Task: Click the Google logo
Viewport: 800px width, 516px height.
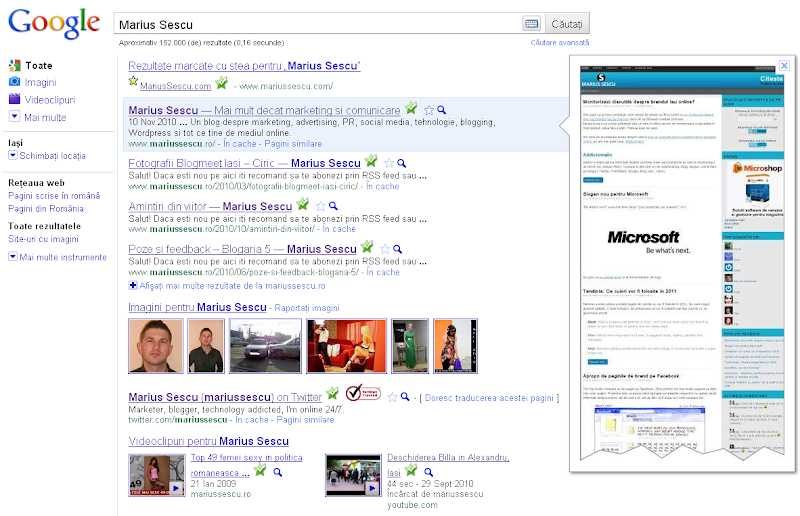Action: 54,23
